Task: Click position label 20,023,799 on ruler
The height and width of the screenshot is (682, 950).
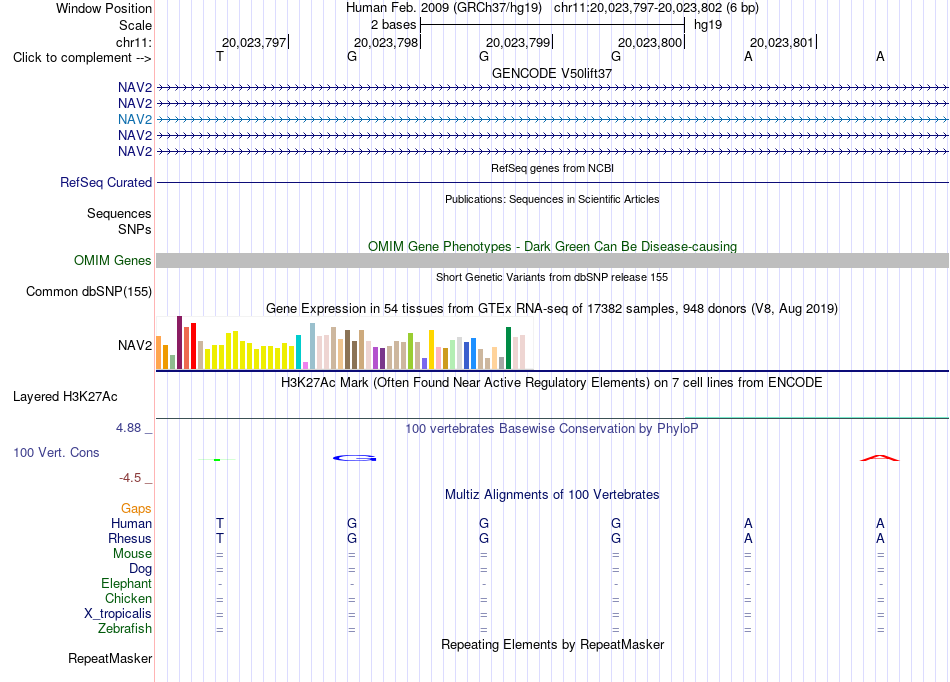Action: click(518, 42)
